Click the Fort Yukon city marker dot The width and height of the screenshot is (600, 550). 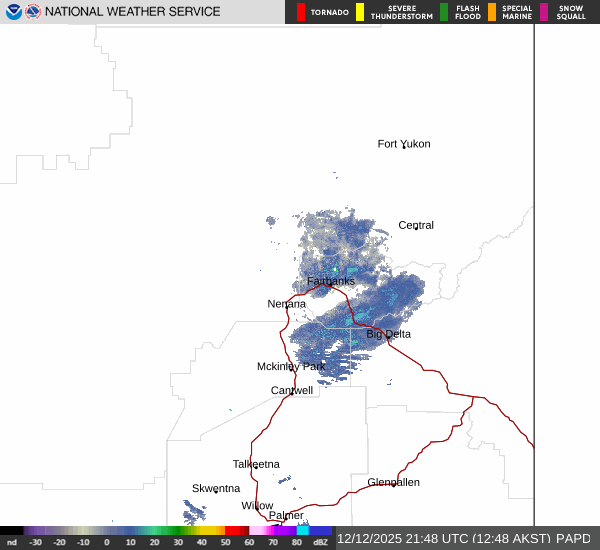403,147
